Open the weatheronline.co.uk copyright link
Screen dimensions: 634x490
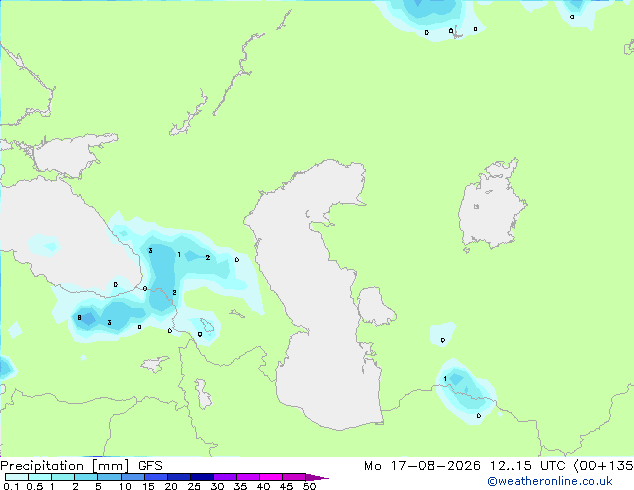[x=550, y=481]
